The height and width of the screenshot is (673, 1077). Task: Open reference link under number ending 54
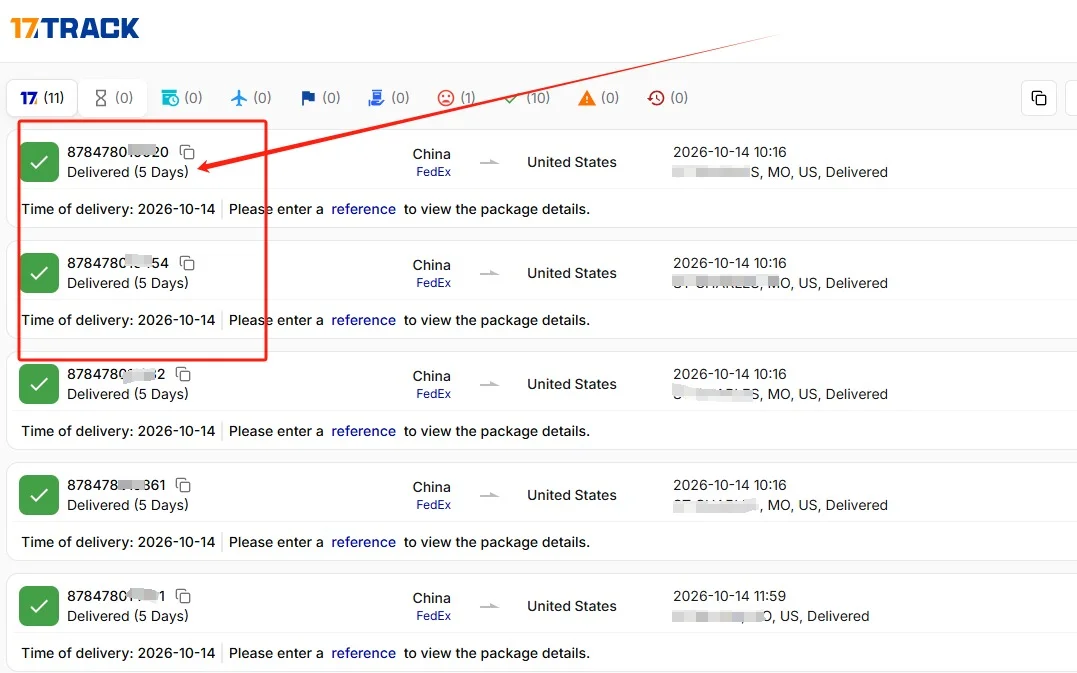363,320
